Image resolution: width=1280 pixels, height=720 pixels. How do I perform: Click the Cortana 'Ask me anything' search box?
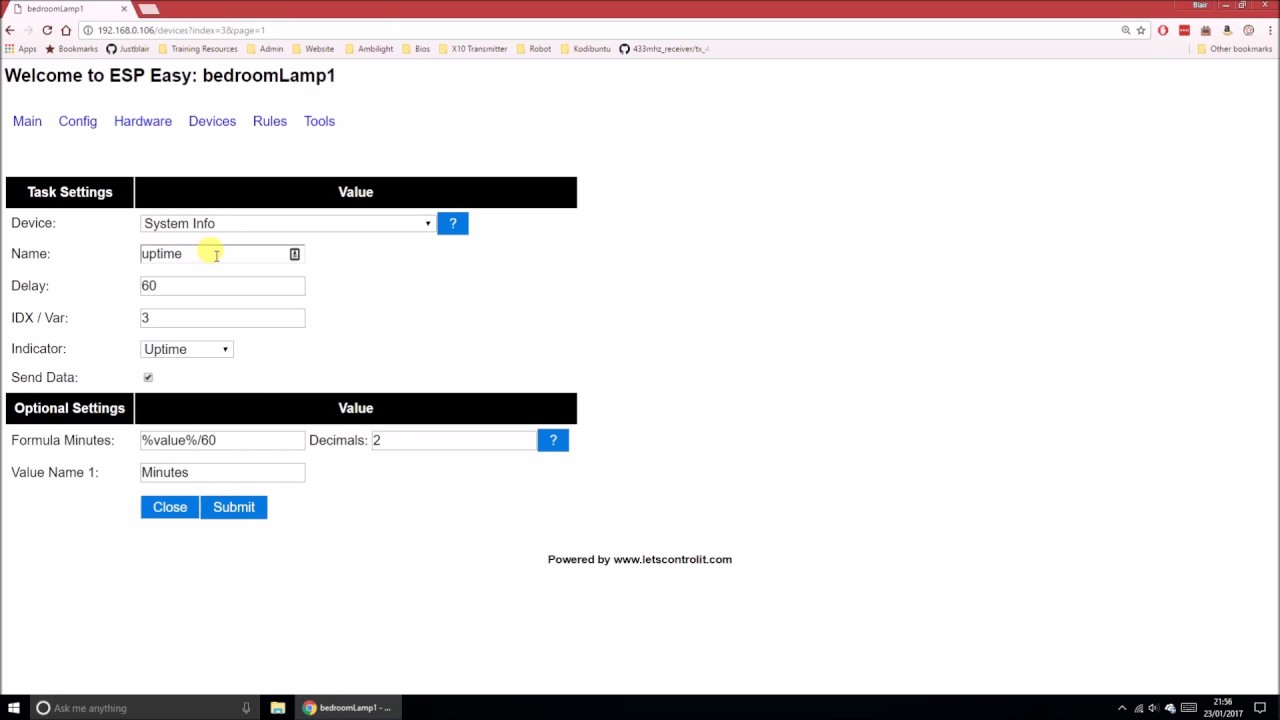click(143, 708)
